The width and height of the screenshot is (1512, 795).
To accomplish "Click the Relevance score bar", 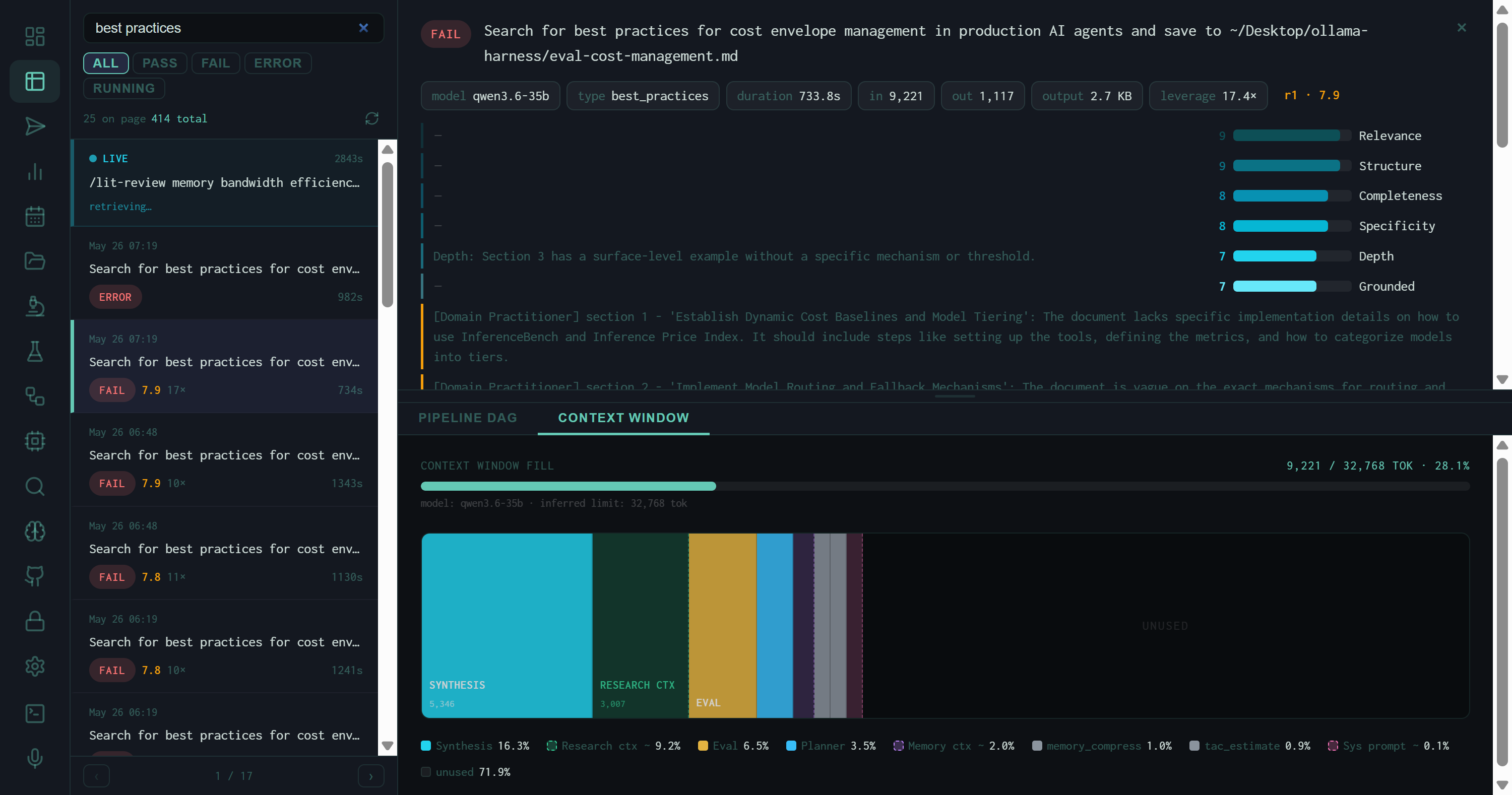I will pos(1291,136).
